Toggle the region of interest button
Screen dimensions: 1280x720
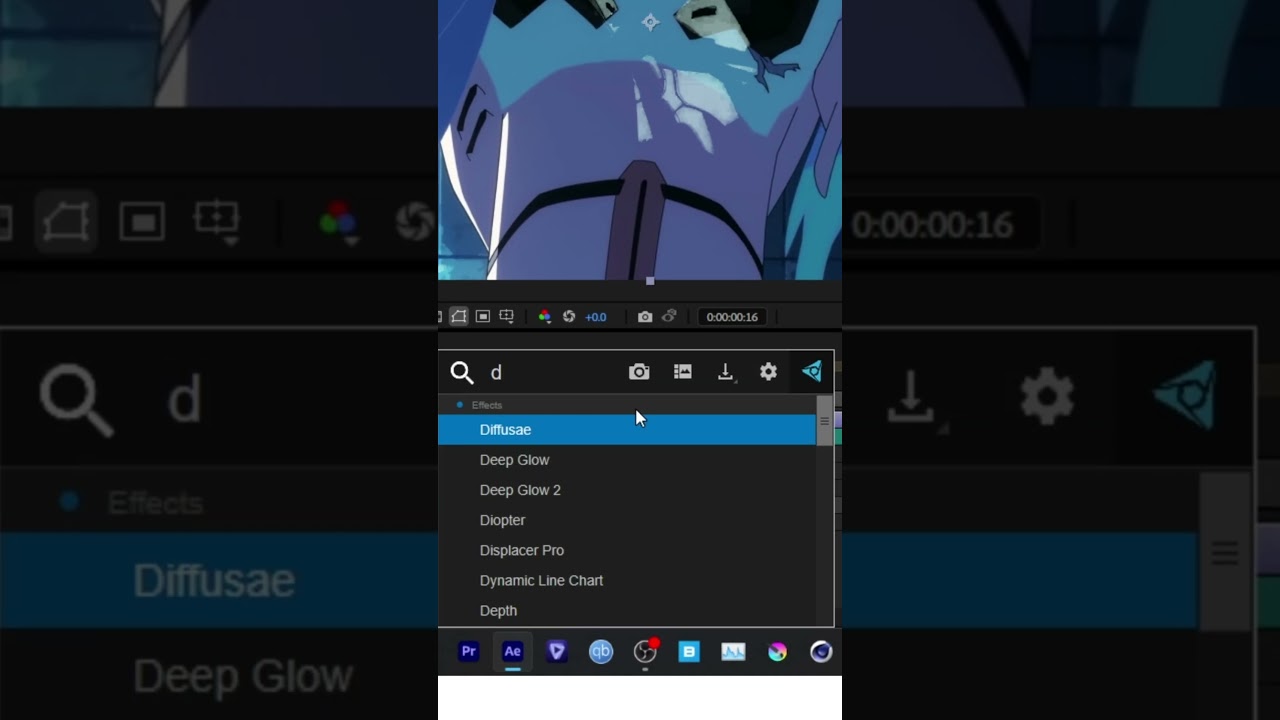click(x=483, y=317)
